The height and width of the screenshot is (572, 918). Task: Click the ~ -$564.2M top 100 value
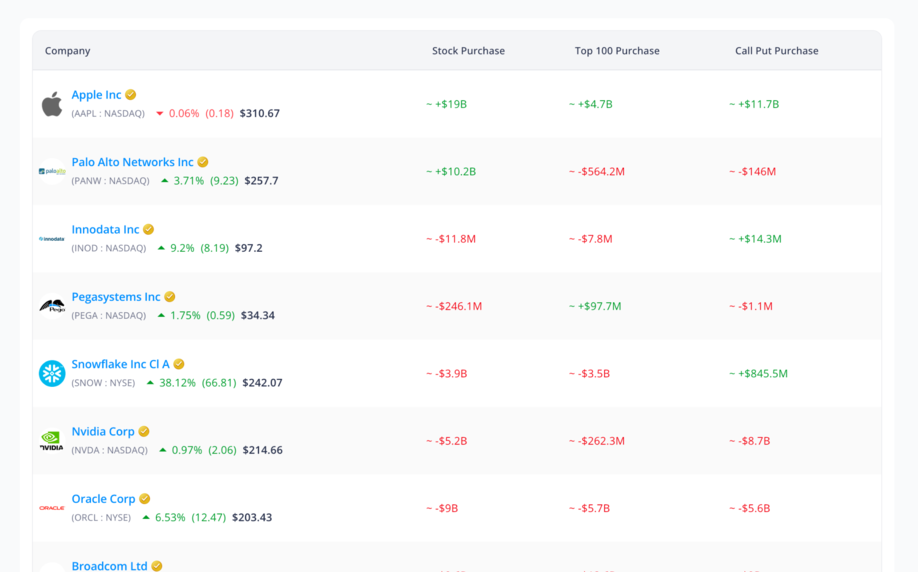click(597, 172)
